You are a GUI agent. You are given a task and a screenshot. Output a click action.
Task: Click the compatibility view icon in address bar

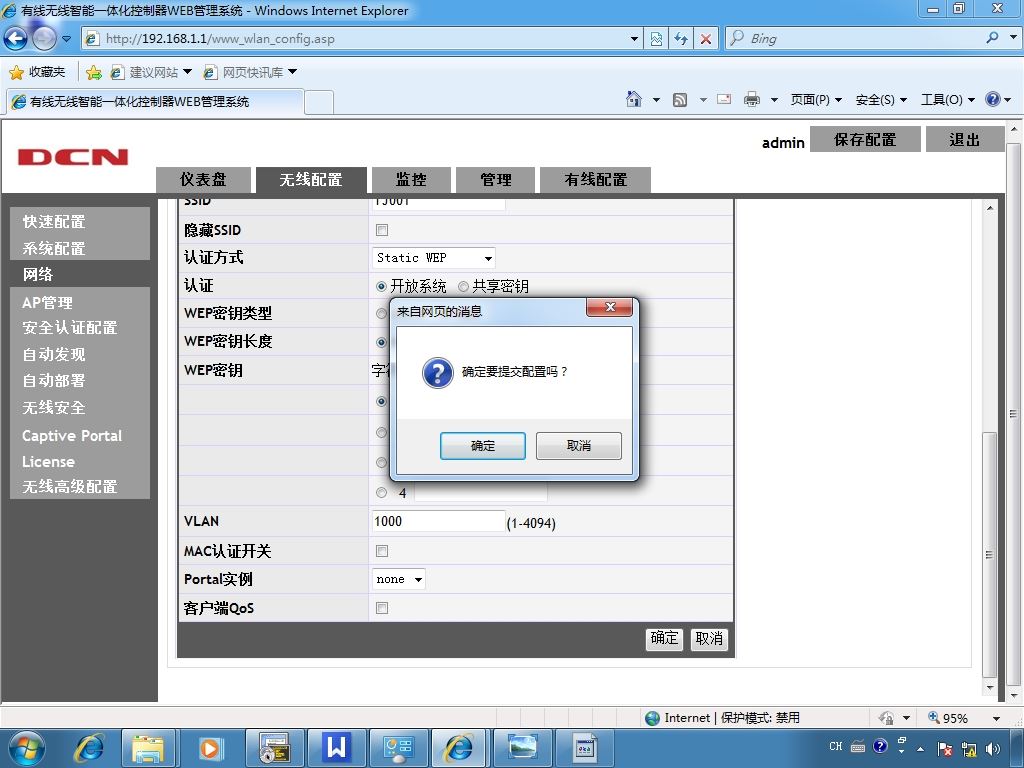click(656, 39)
